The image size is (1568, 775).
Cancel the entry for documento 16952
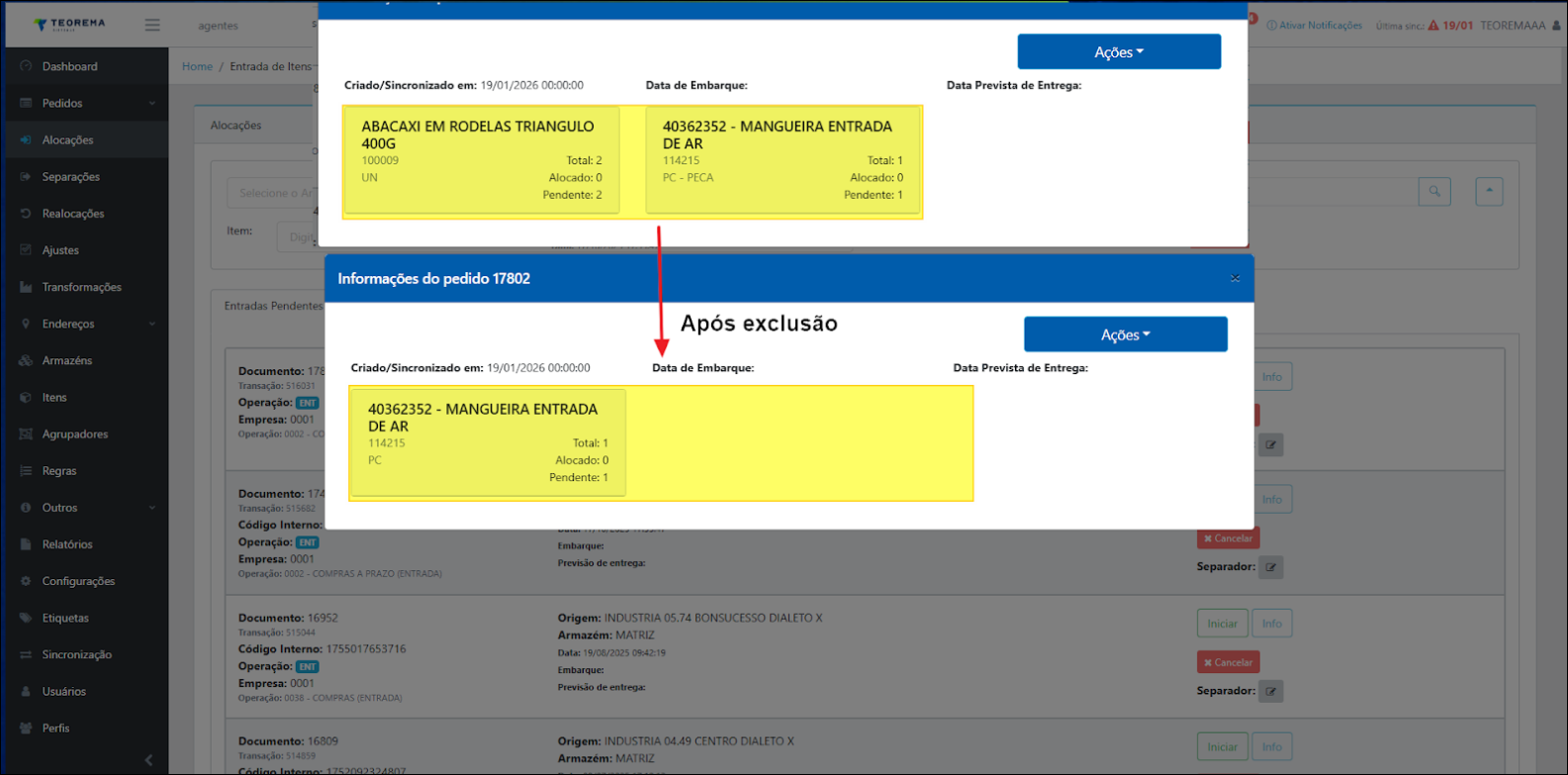point(1228,662)
